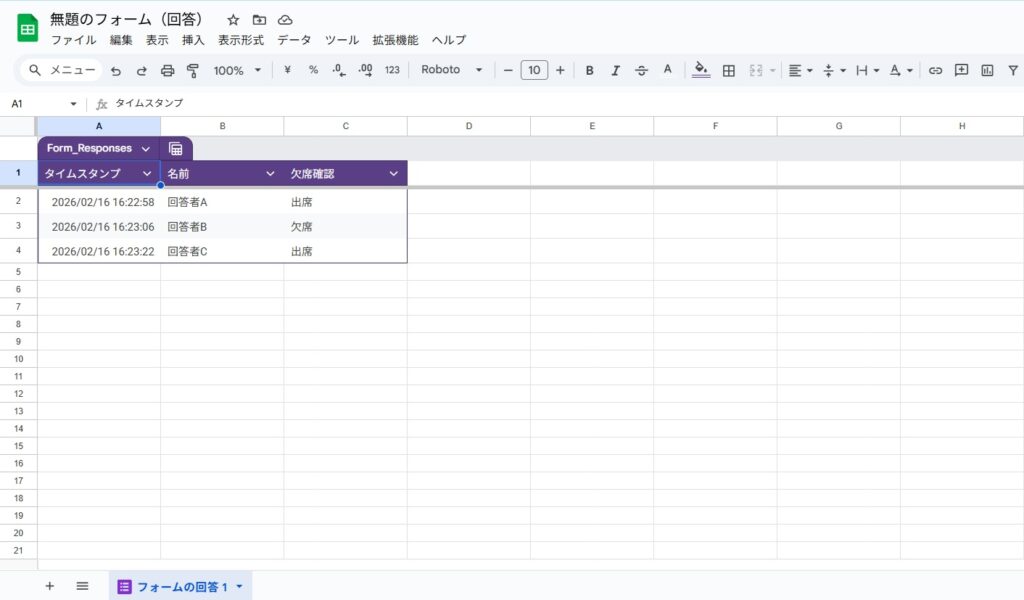Star this spreadsheet

tap(233, 20)
